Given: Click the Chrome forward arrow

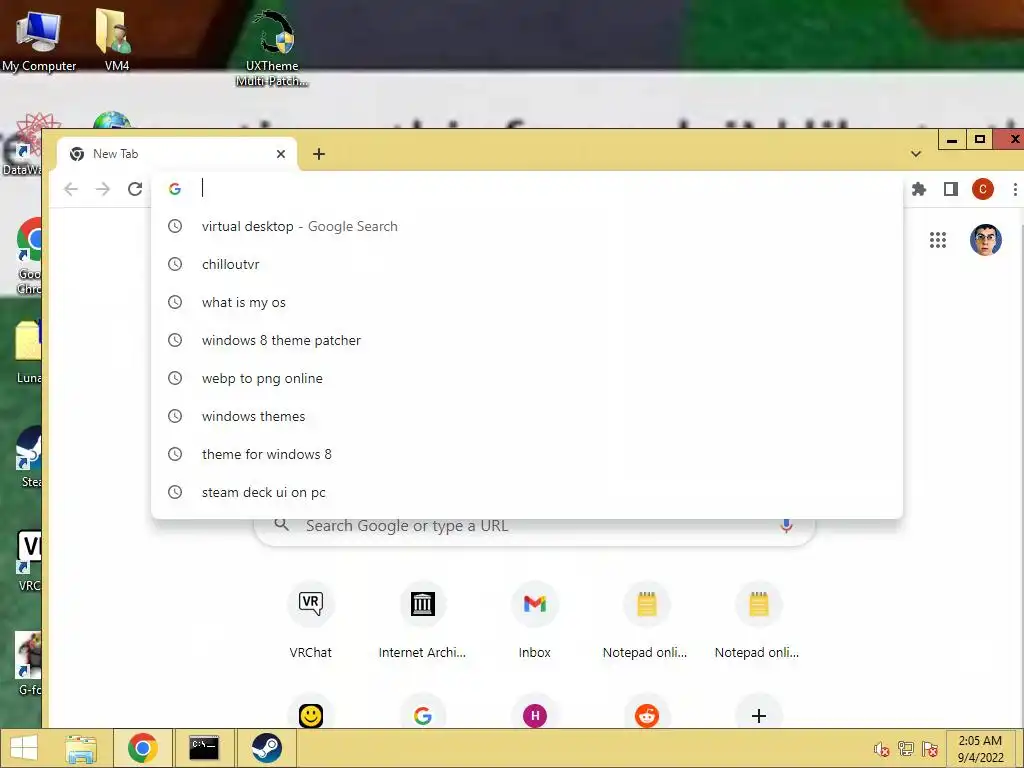Looking at the screenshot, I should pos(103,189).
